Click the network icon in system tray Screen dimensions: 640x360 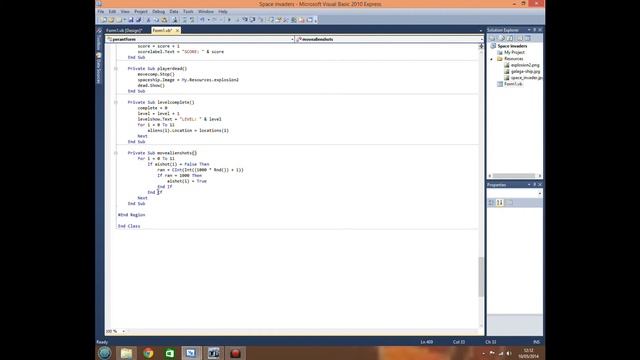pyautogui.click(x=501, y=353)
